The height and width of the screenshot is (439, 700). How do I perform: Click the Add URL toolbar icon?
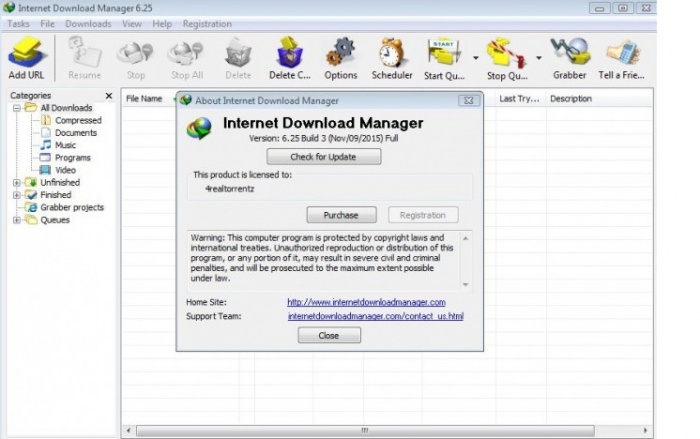[x=26, y=59]
